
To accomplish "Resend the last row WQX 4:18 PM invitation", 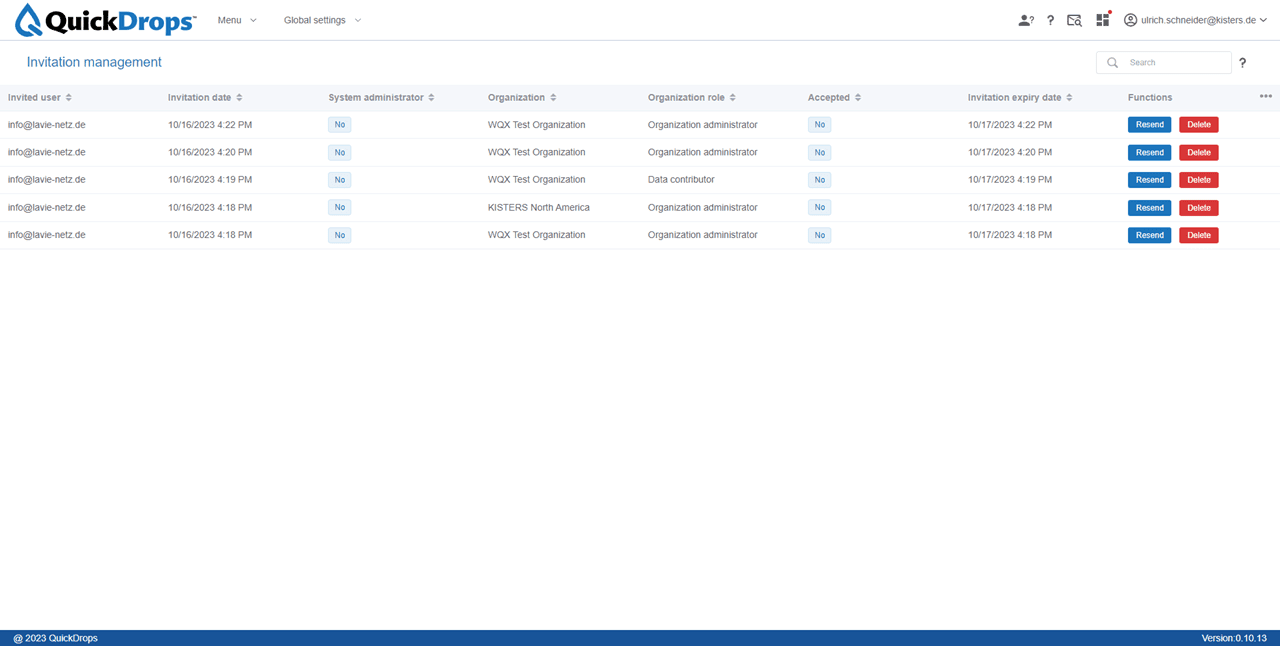I will (1149, 235).
